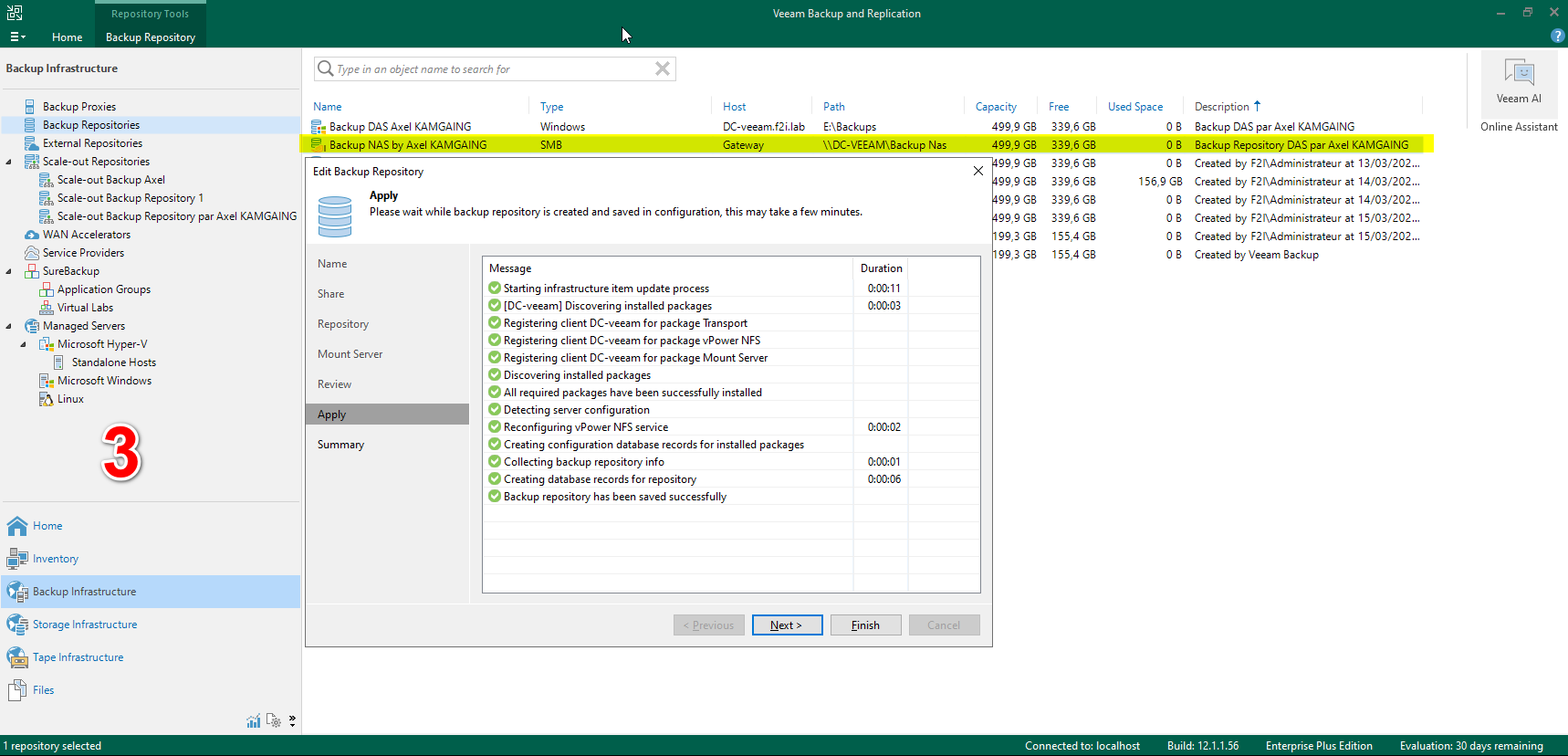Click the 'Created by Veeam Backup' description

click(1256, 255)
